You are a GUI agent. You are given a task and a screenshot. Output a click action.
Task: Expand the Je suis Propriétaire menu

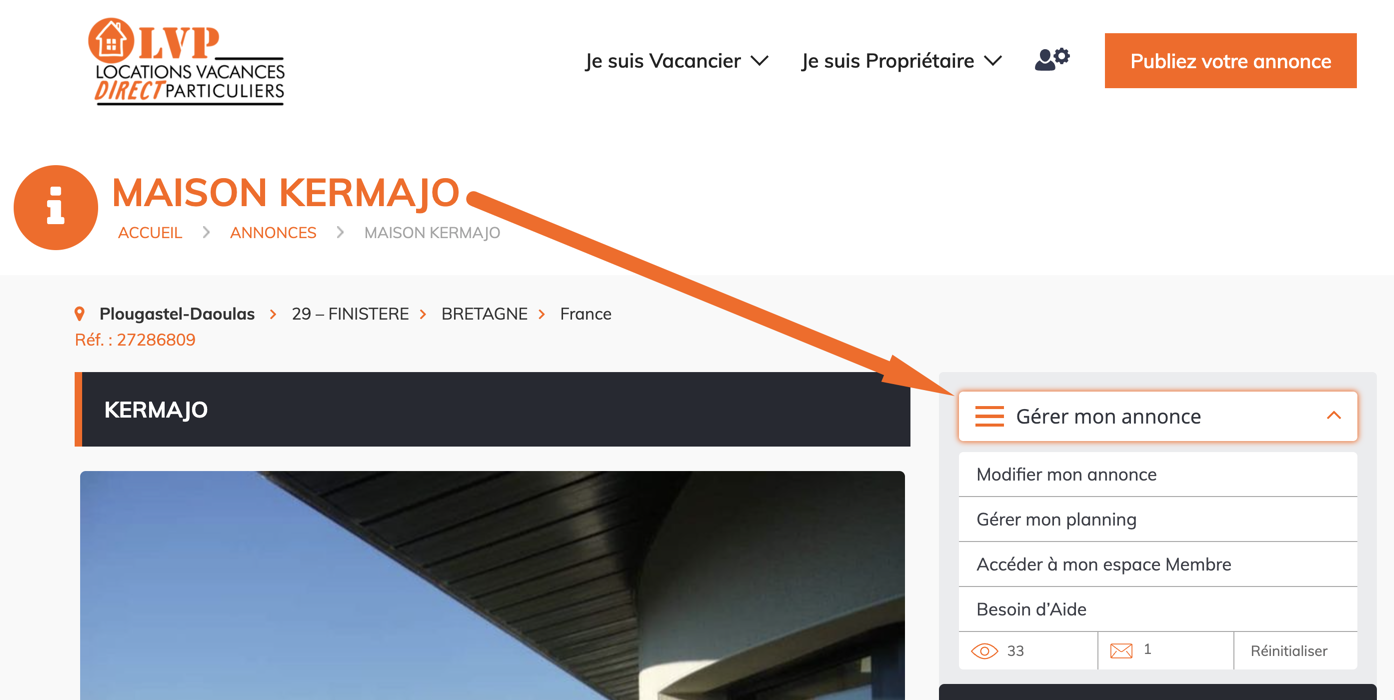(901, 61)
